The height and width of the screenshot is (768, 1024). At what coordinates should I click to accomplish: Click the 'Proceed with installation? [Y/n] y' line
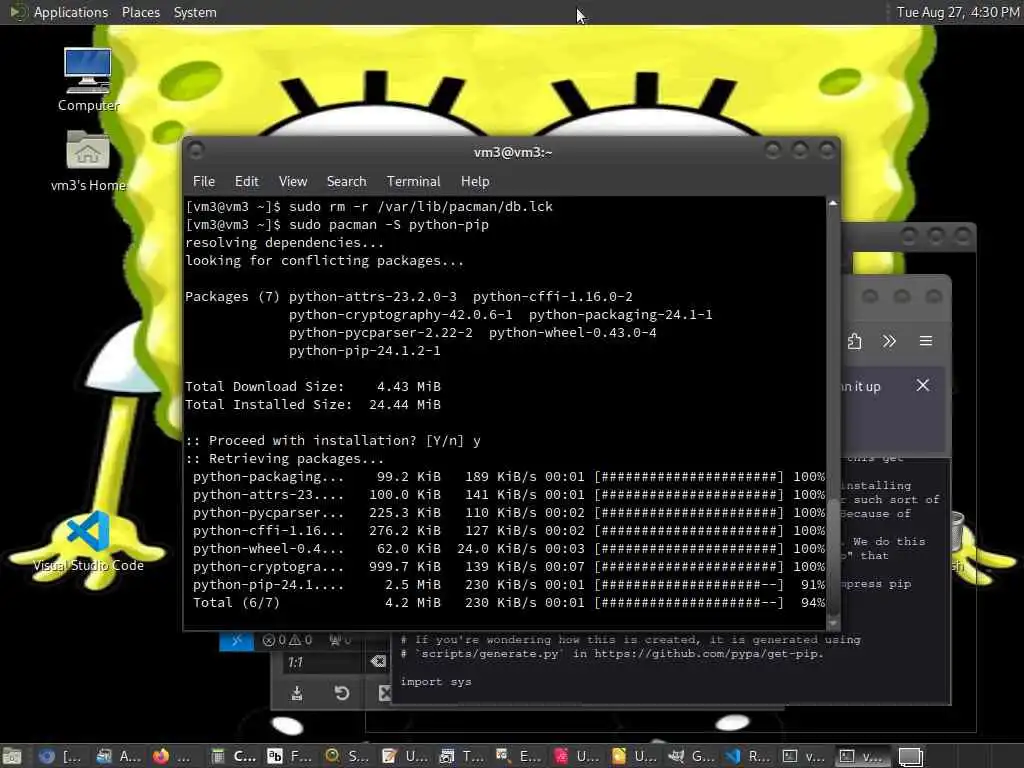[x=333, y=441]
